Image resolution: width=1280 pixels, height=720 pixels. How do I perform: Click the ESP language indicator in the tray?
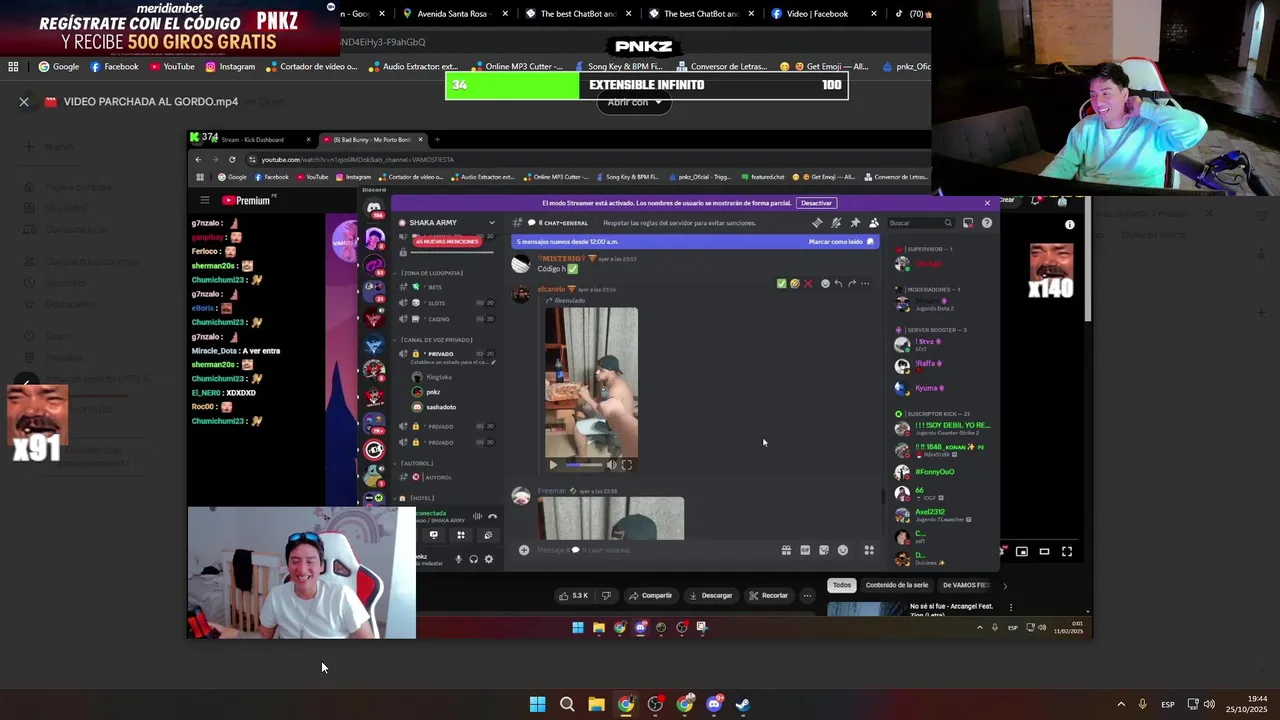click(1168, 705)
